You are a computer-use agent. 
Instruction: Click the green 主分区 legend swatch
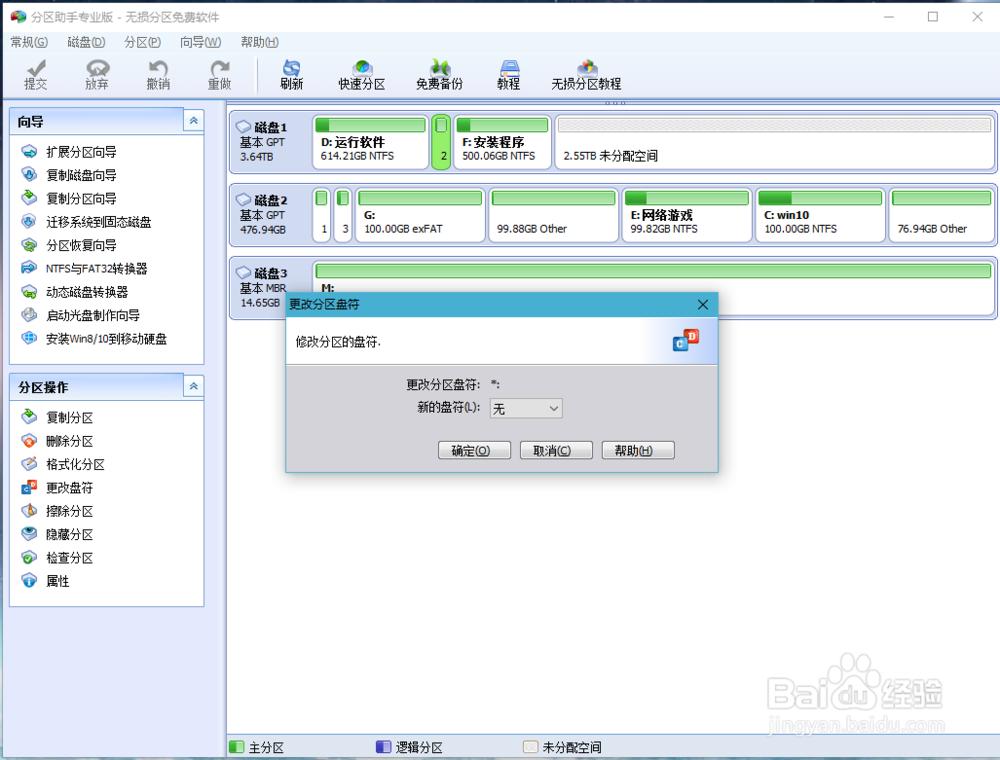point(239,746)
